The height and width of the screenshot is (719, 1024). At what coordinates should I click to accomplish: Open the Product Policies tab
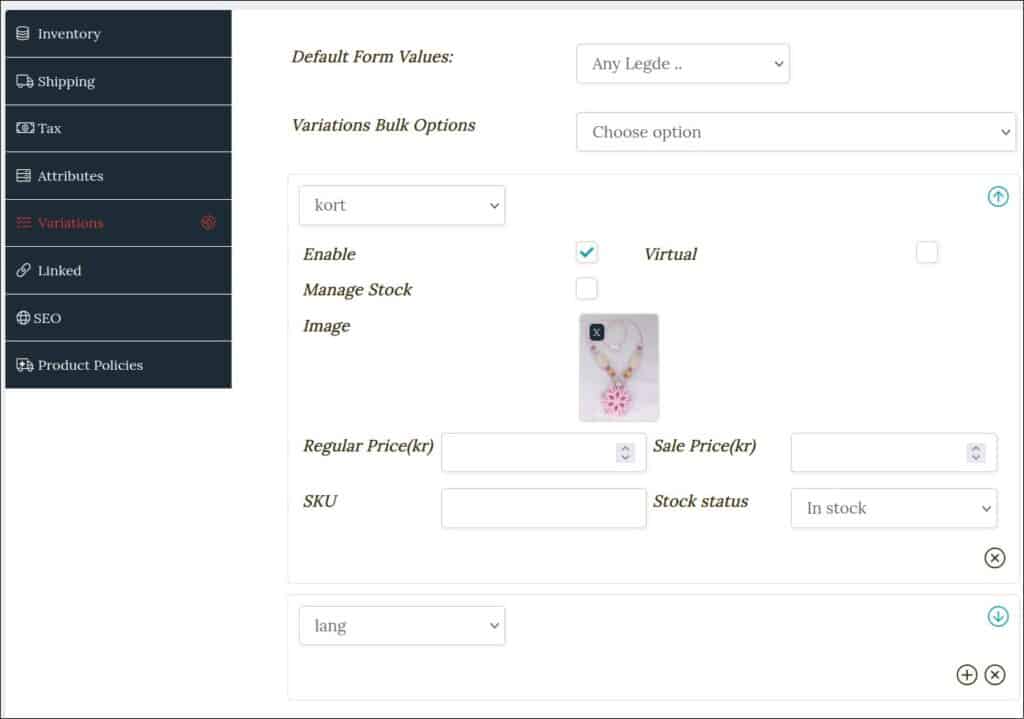pyautogui.click(x=118, y=365)
